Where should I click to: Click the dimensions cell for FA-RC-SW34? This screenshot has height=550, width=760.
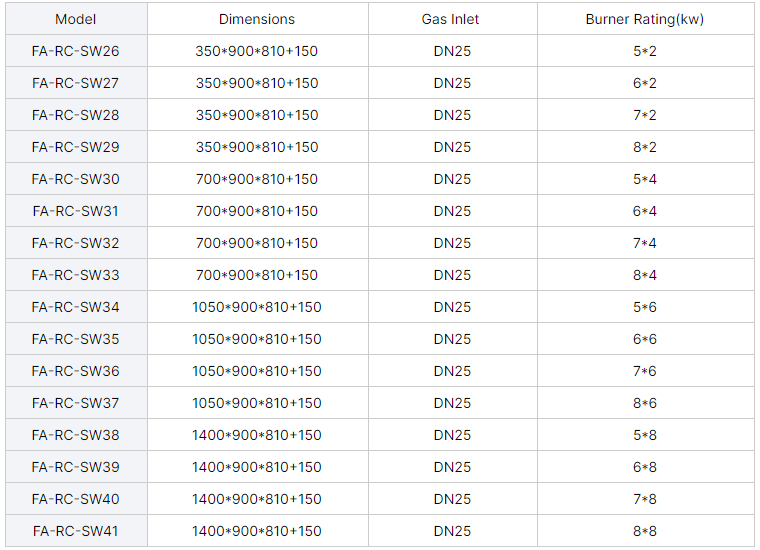click(257, 307)
